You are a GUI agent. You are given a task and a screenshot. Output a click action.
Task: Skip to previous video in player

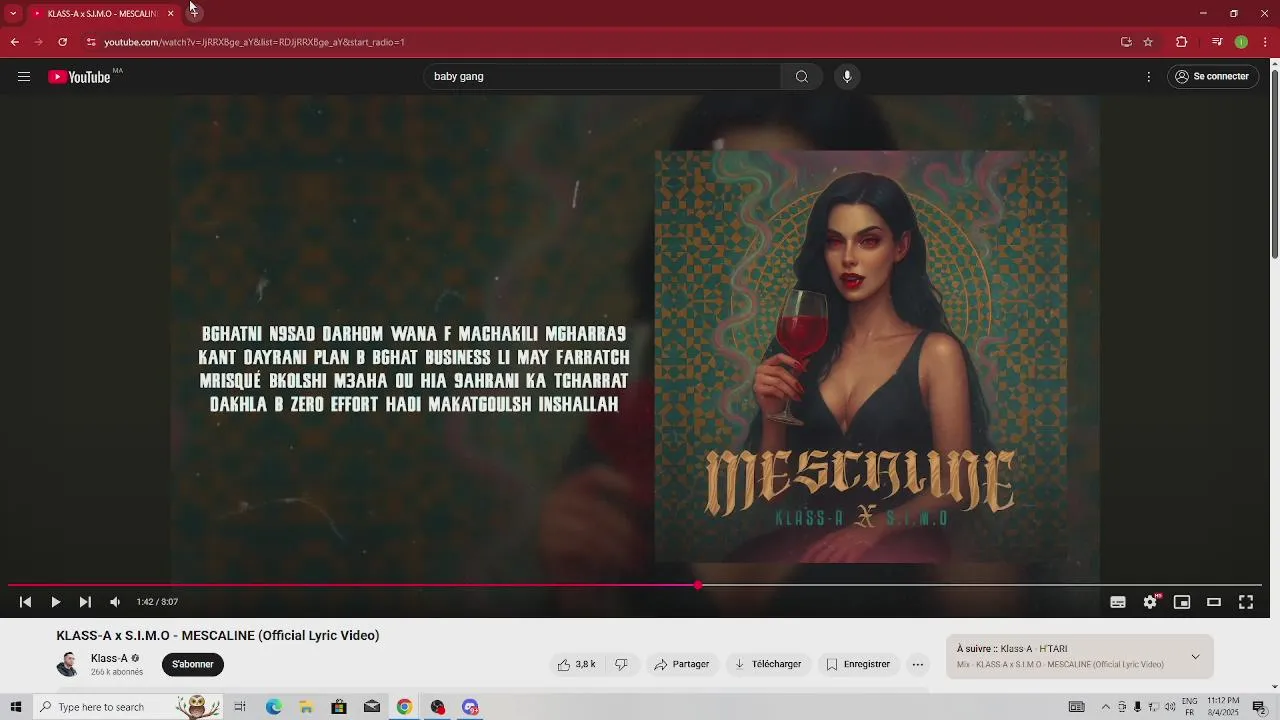pyautogui.click(x=26, y=602)
